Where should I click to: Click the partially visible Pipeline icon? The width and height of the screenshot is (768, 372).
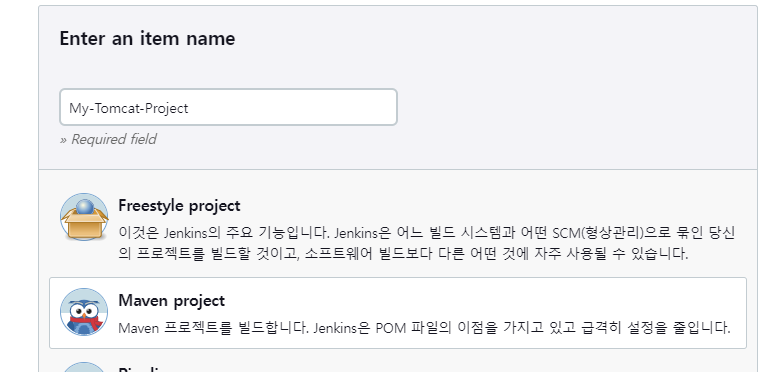(84, 367)
